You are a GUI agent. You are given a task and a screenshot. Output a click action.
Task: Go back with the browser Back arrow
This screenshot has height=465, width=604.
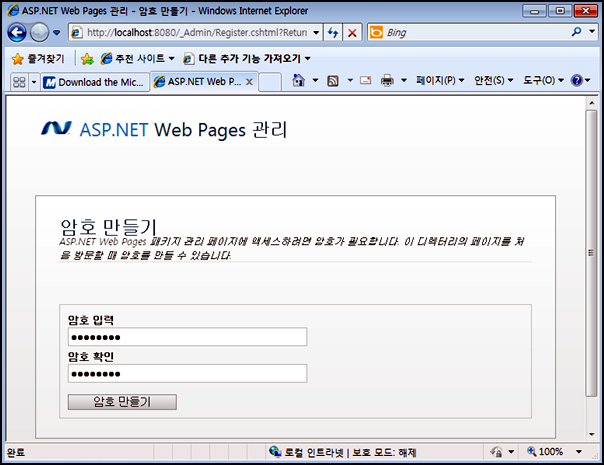[17, 32]
